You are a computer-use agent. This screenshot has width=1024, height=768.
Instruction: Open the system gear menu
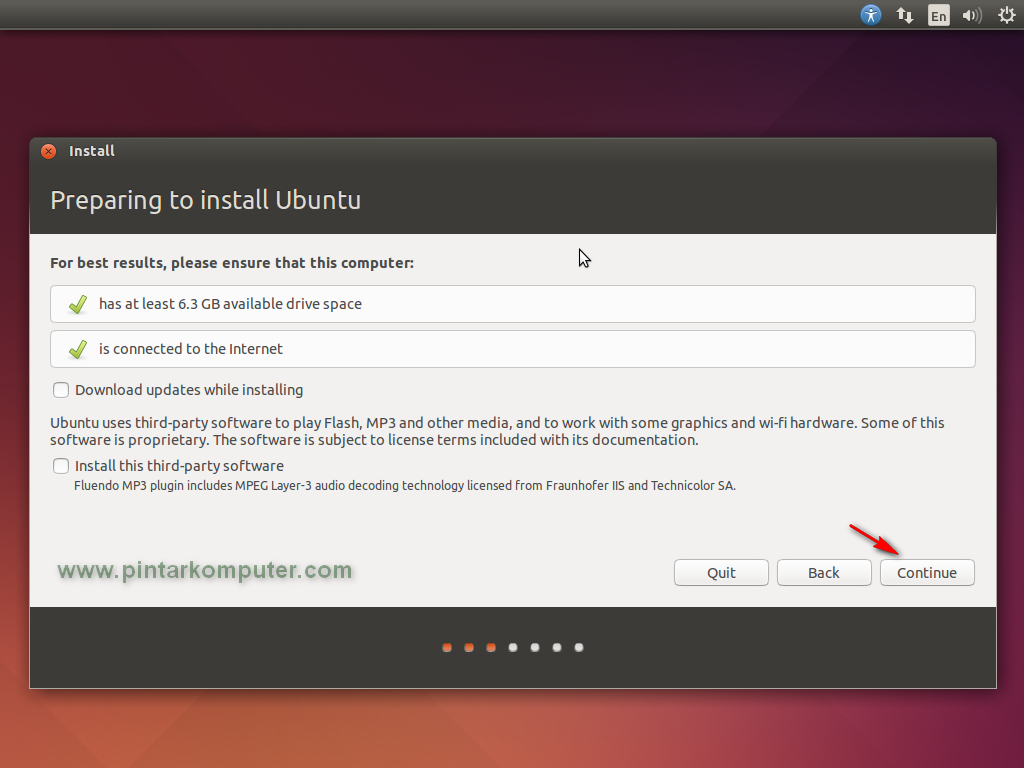pyautogui.click(x=1006, y=15)
